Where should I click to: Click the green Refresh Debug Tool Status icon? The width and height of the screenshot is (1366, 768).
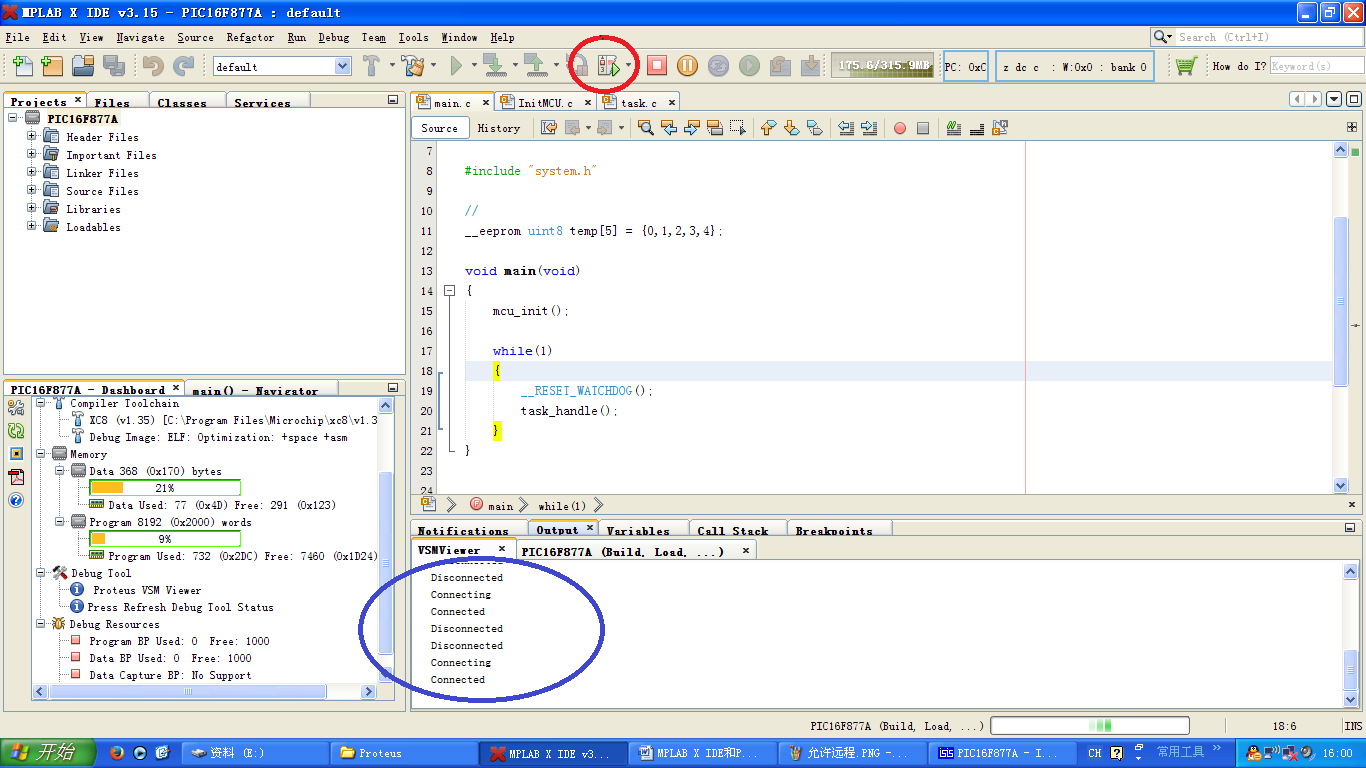[x=16, y=431]
